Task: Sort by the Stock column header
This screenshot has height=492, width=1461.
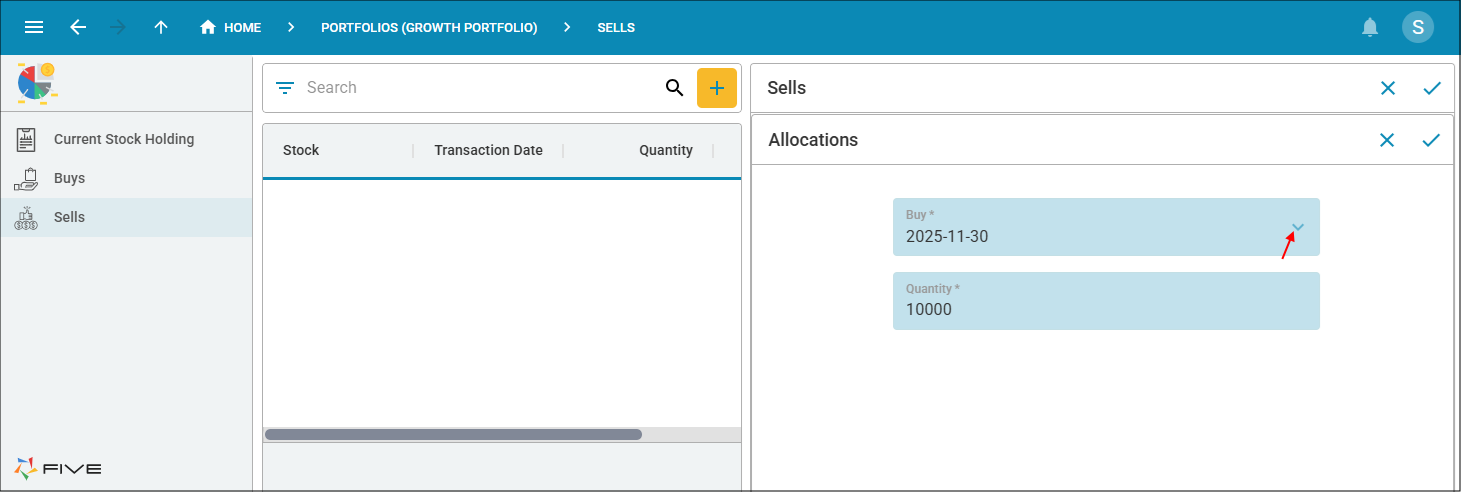Action: coord(301,150)
